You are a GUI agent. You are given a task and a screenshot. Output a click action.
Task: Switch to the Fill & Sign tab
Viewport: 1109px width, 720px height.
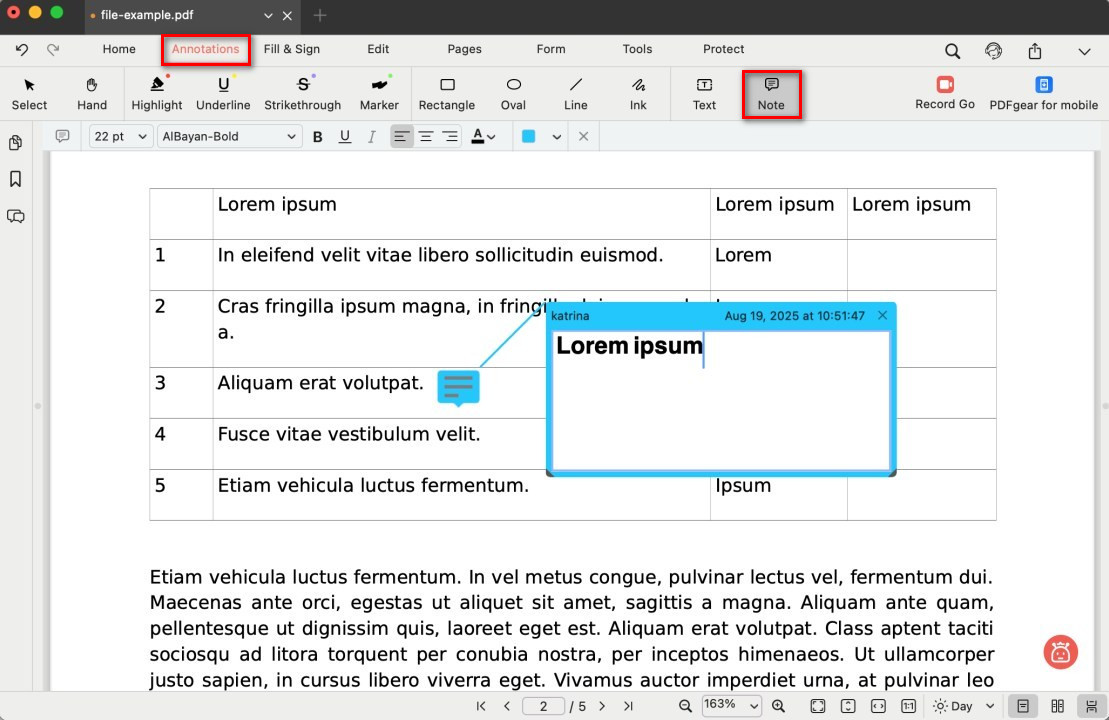(x=292, y=49)
